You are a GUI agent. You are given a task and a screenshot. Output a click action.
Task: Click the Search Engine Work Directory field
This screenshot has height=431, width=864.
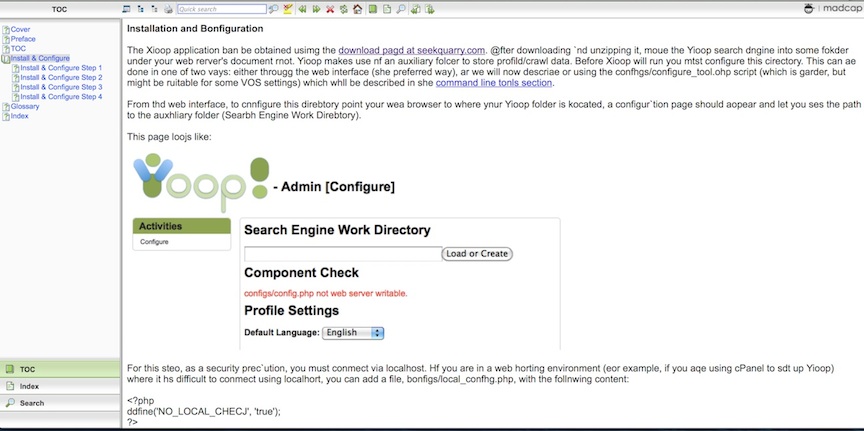342,254
